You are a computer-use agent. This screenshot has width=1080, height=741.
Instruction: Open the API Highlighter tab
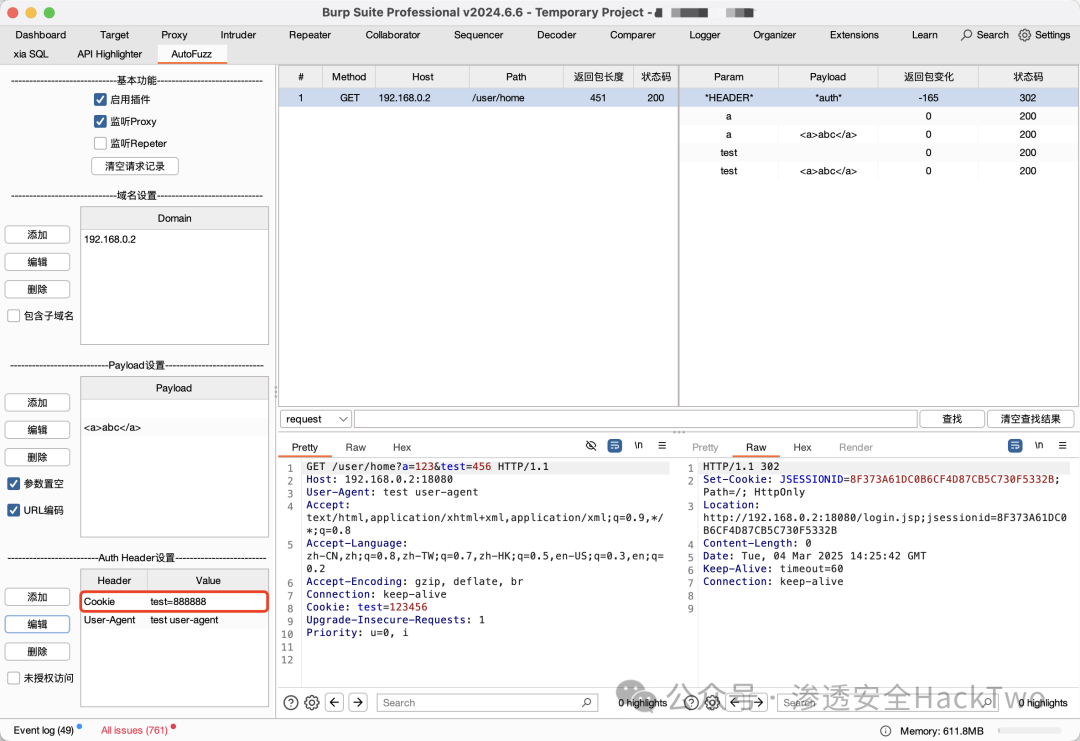coord(110,54)
